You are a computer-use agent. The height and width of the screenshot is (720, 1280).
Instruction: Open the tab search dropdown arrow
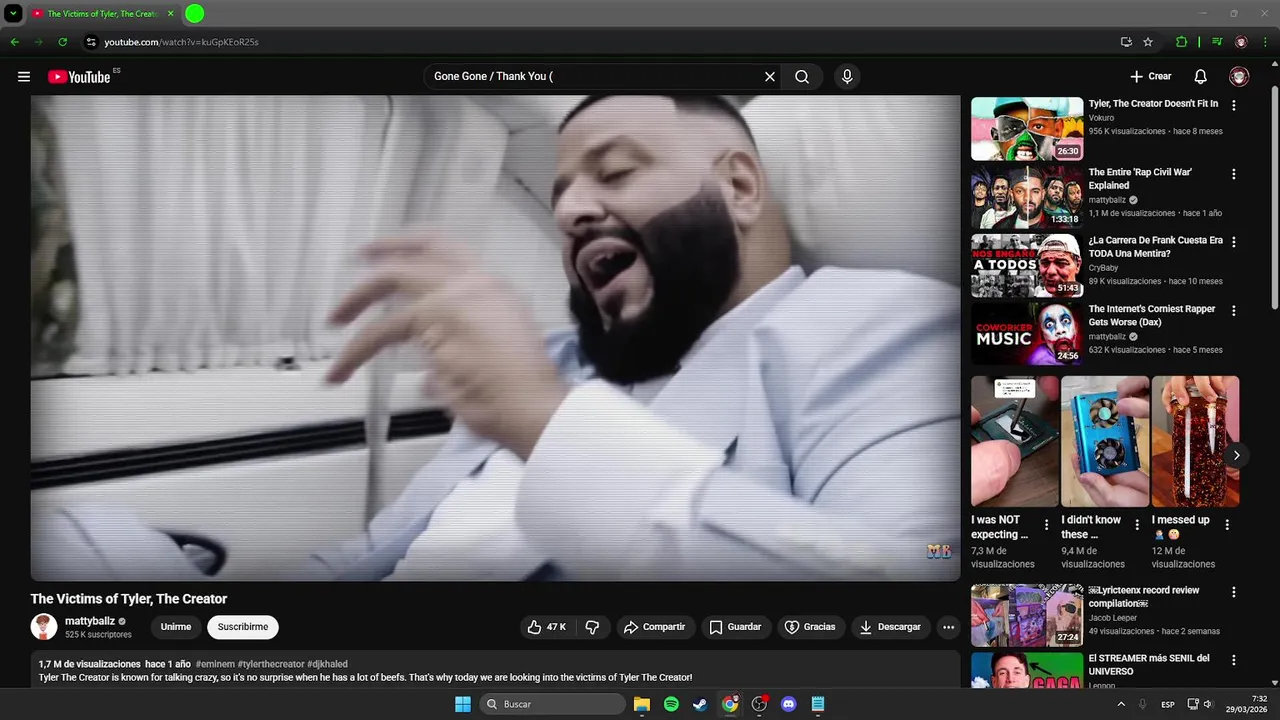(x=13, y=14)
